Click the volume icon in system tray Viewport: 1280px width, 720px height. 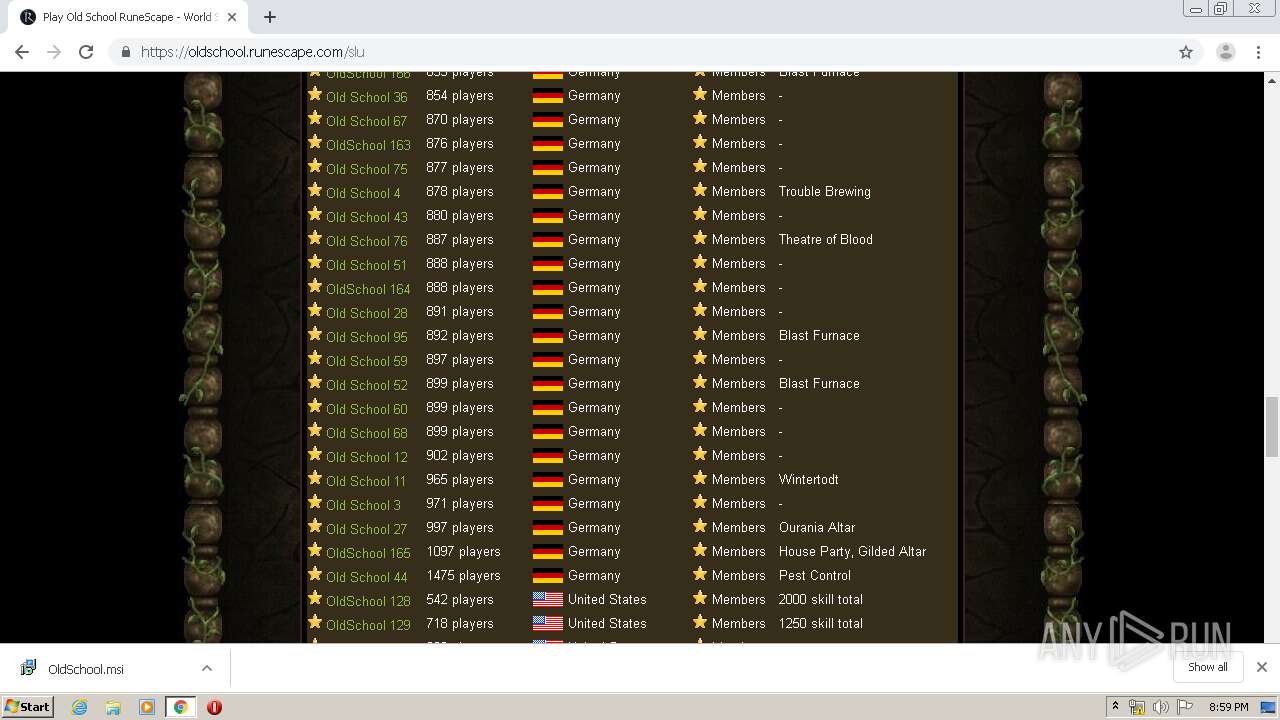pos(1160,707)
